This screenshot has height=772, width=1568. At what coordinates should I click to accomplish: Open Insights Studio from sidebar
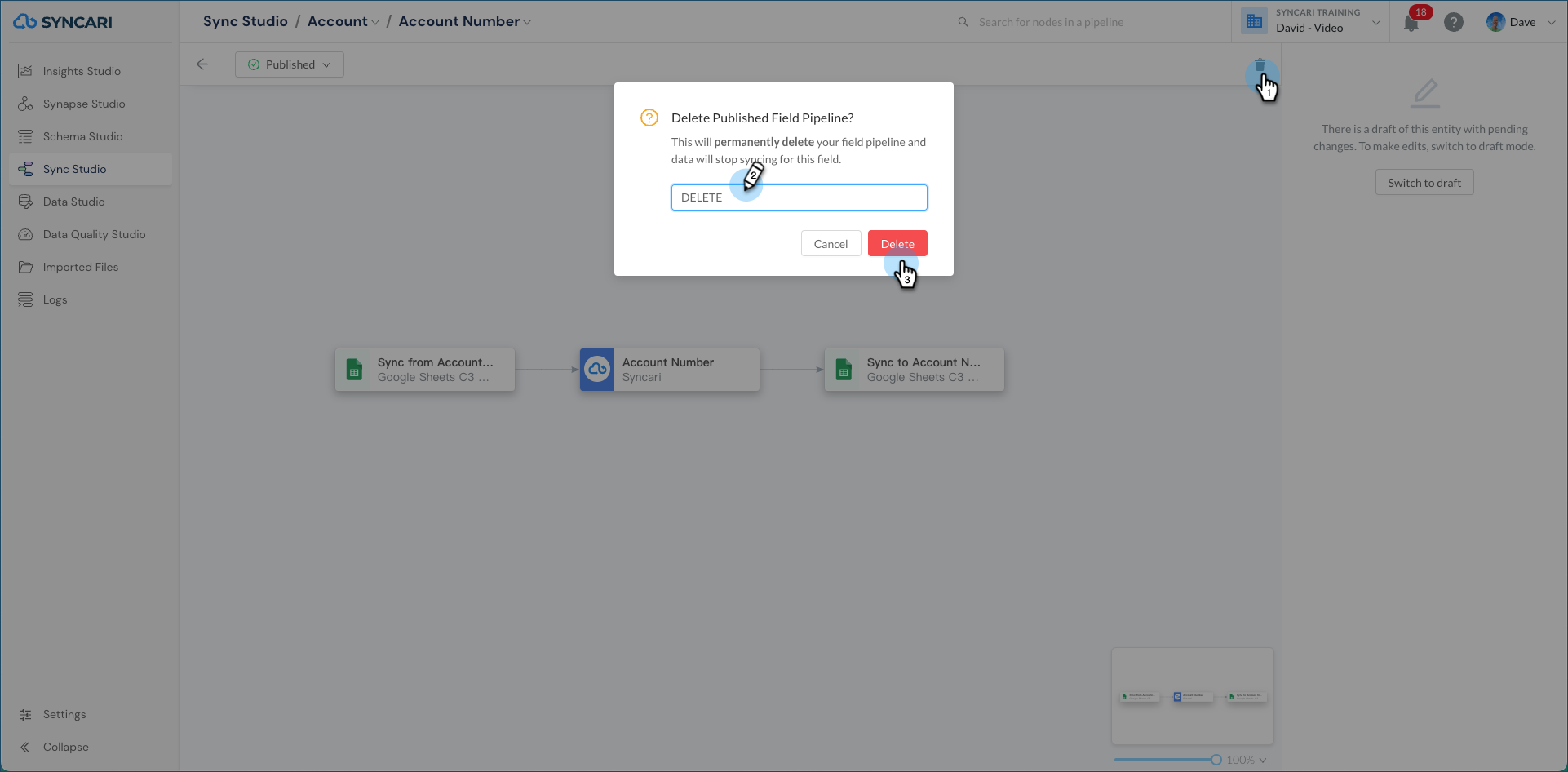[x=90, y=71]
